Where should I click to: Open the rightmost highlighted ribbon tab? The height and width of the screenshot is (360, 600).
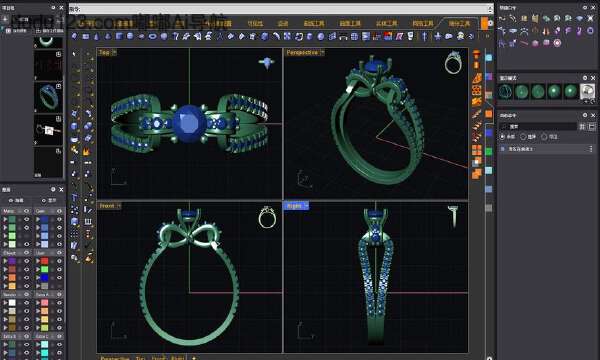(459, 23)
